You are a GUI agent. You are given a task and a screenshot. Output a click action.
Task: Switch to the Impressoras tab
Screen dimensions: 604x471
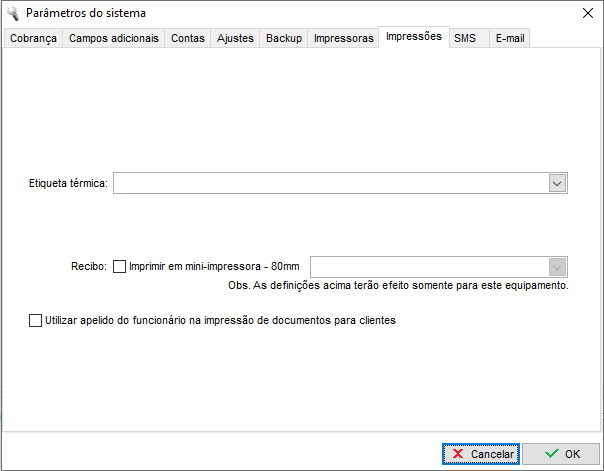click(x=343, y=38)
